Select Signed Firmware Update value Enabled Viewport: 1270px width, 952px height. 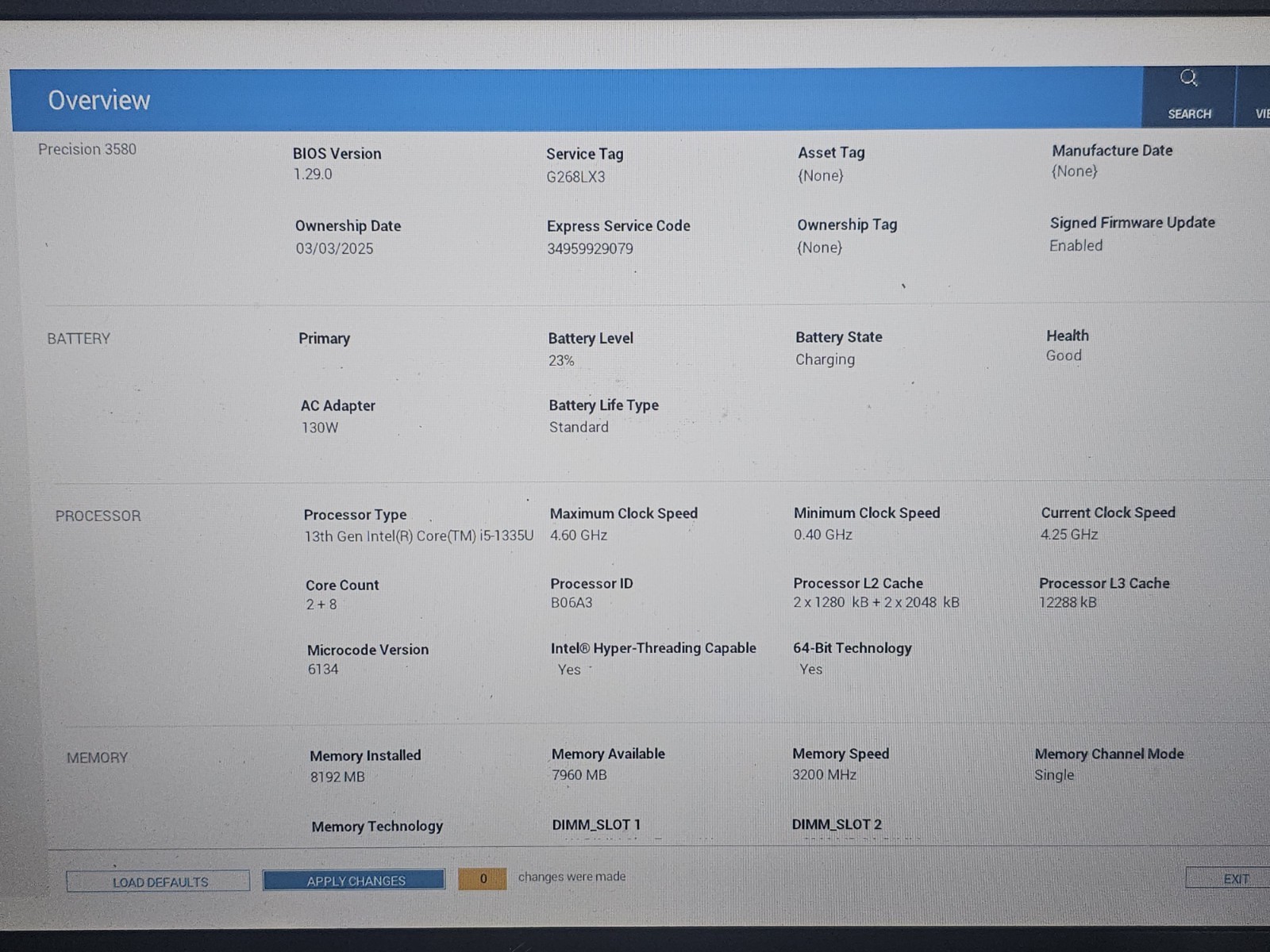tap(1076, 246)
